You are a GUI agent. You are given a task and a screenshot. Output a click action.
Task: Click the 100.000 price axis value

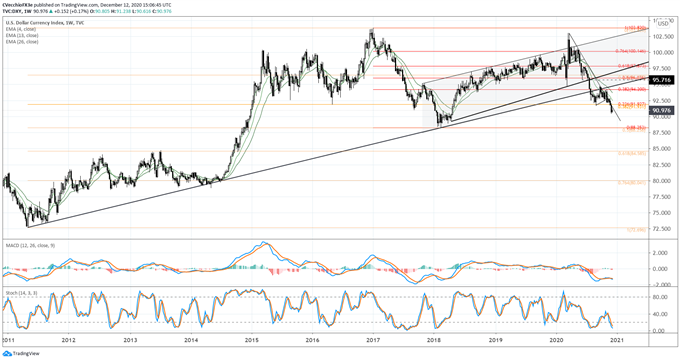[664, 52]
